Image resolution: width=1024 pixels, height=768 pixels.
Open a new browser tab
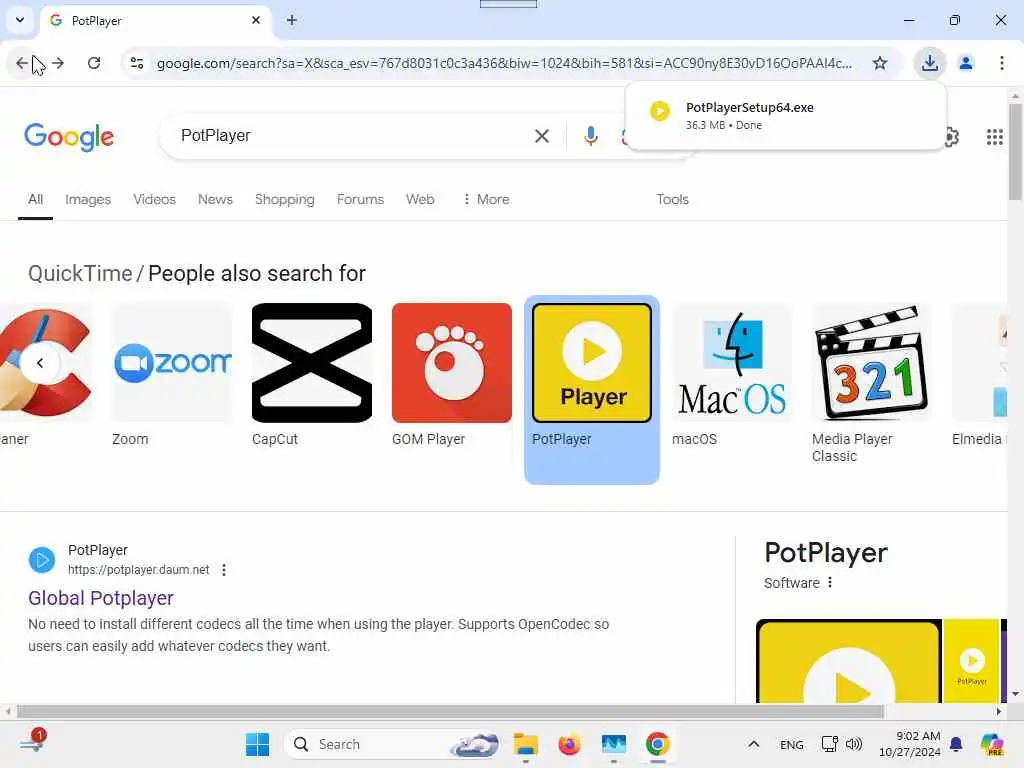292,20
